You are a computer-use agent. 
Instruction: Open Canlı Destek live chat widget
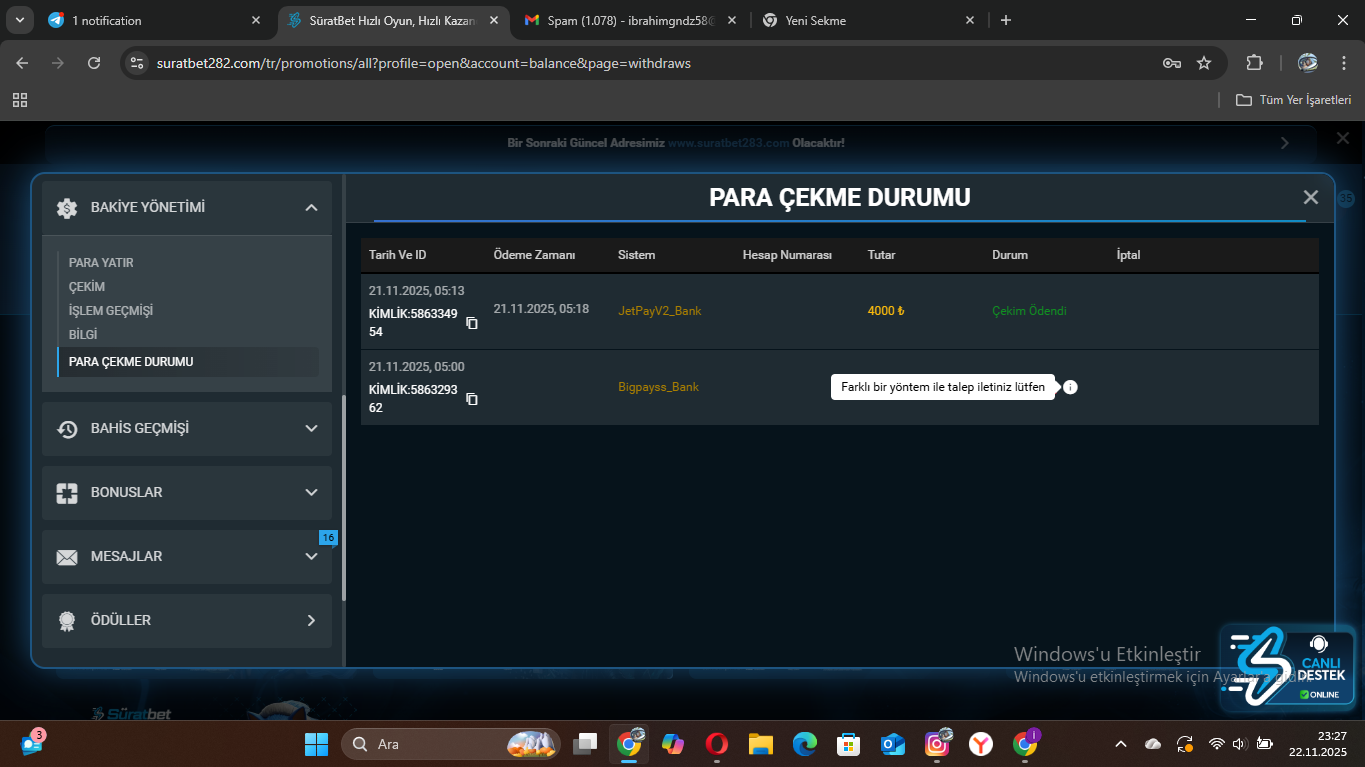tap(1287, 668)
